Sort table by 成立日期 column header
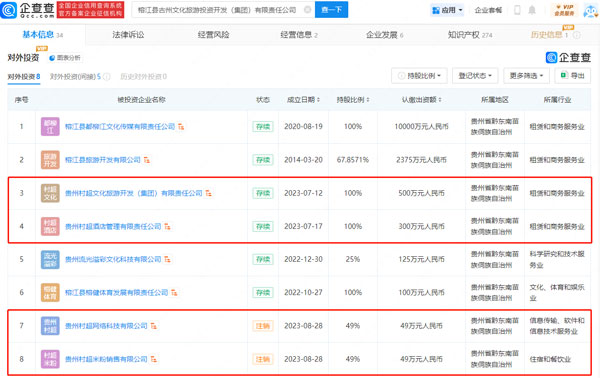 click(303, 100)
